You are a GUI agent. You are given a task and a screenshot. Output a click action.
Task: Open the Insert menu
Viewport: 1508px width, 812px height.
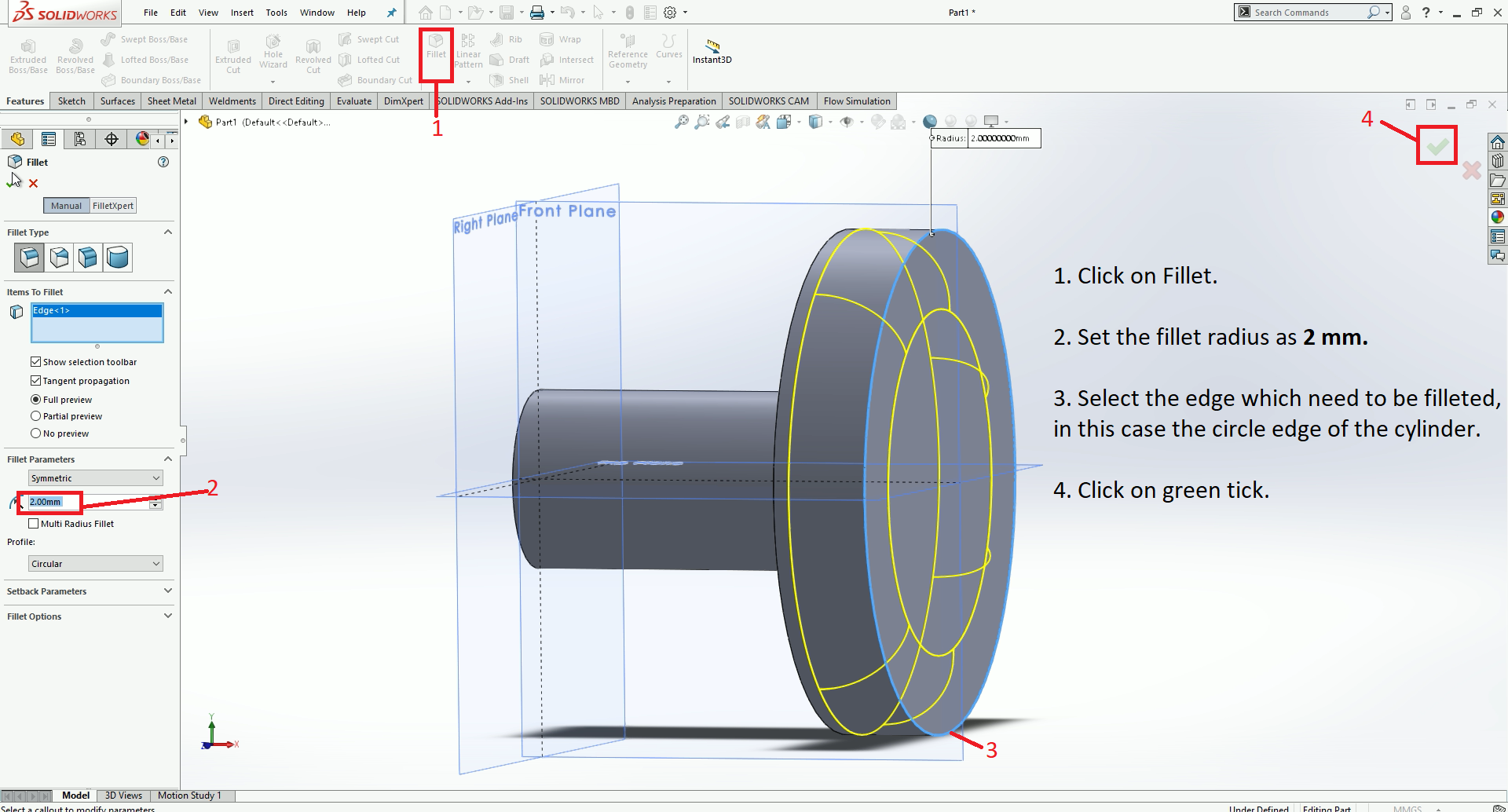[x=242, y=13]
